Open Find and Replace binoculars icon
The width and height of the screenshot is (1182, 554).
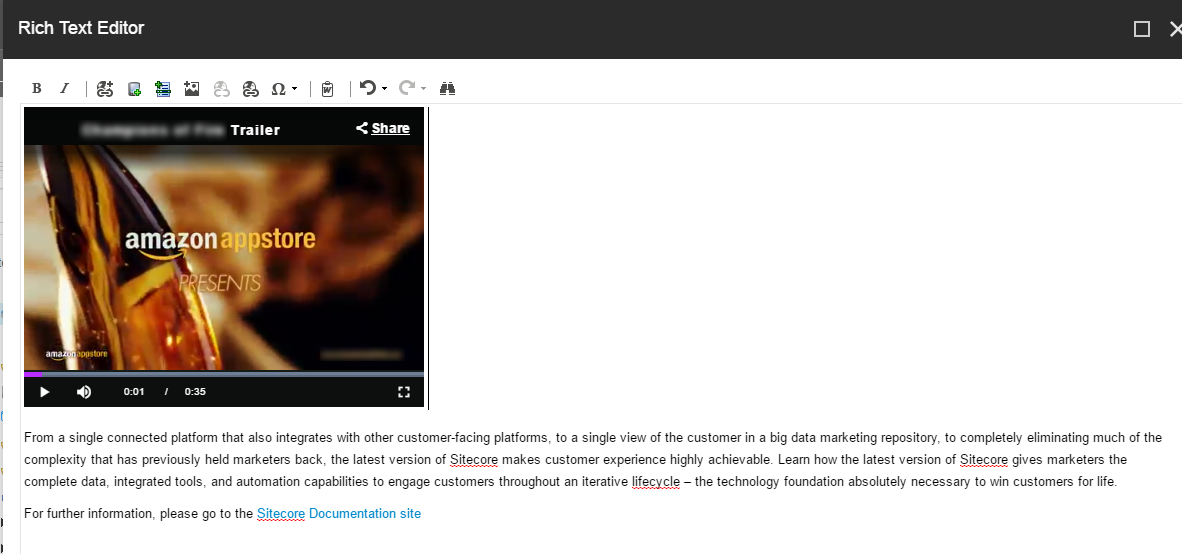(x=448, y=89)
